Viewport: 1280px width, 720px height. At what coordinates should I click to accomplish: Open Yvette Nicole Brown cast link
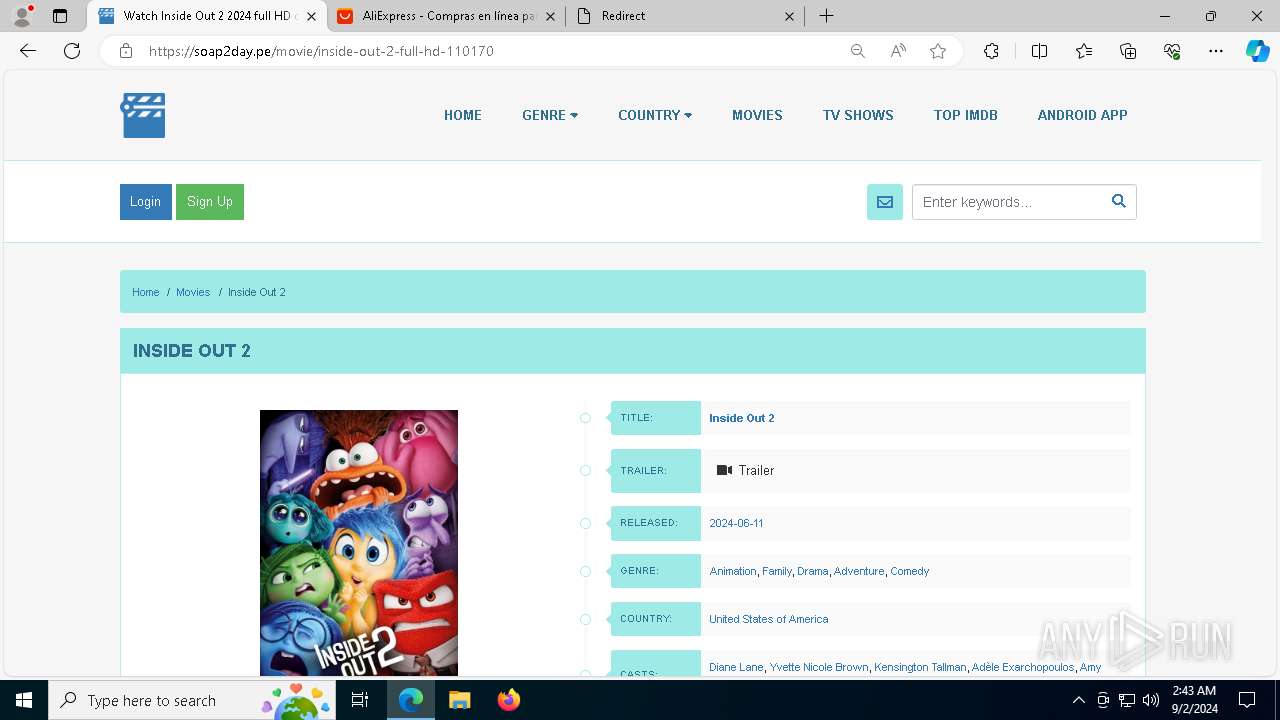[x=820, y=667]
